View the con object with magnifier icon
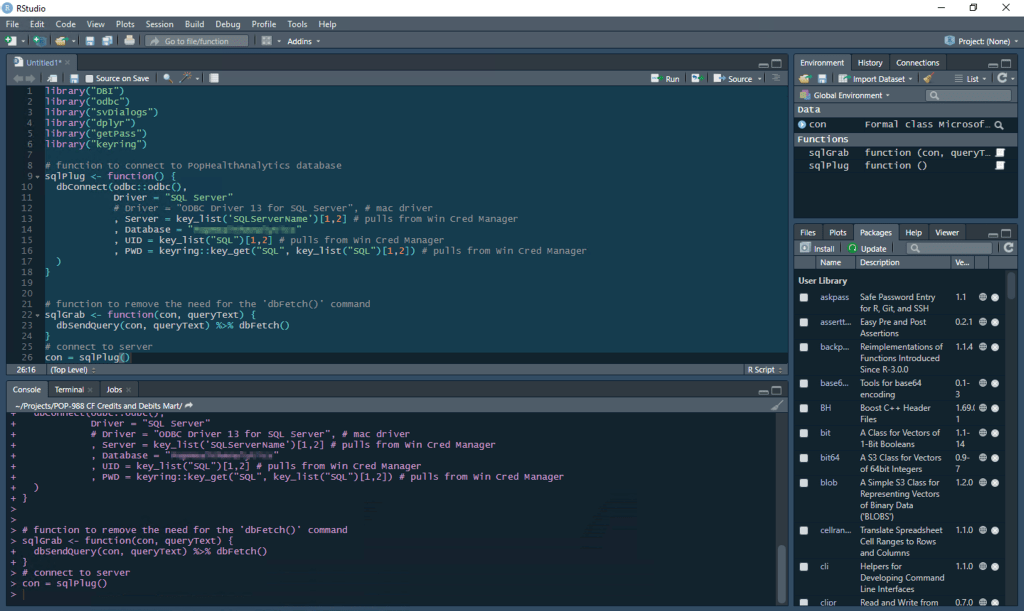This screenshot has width=1024, height=611. (x=998, y=125)
